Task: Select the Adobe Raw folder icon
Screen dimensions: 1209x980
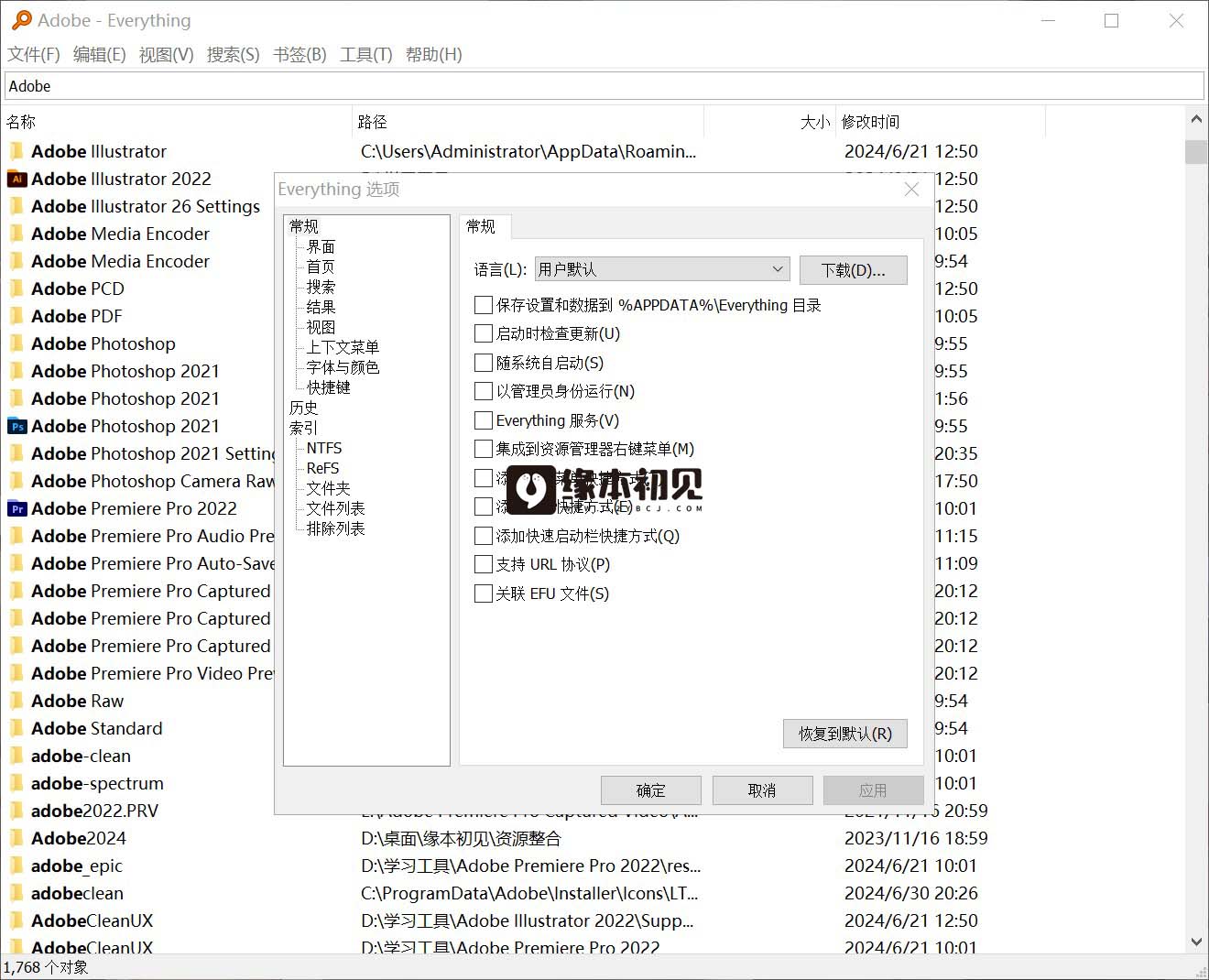Action: (16, 701)
